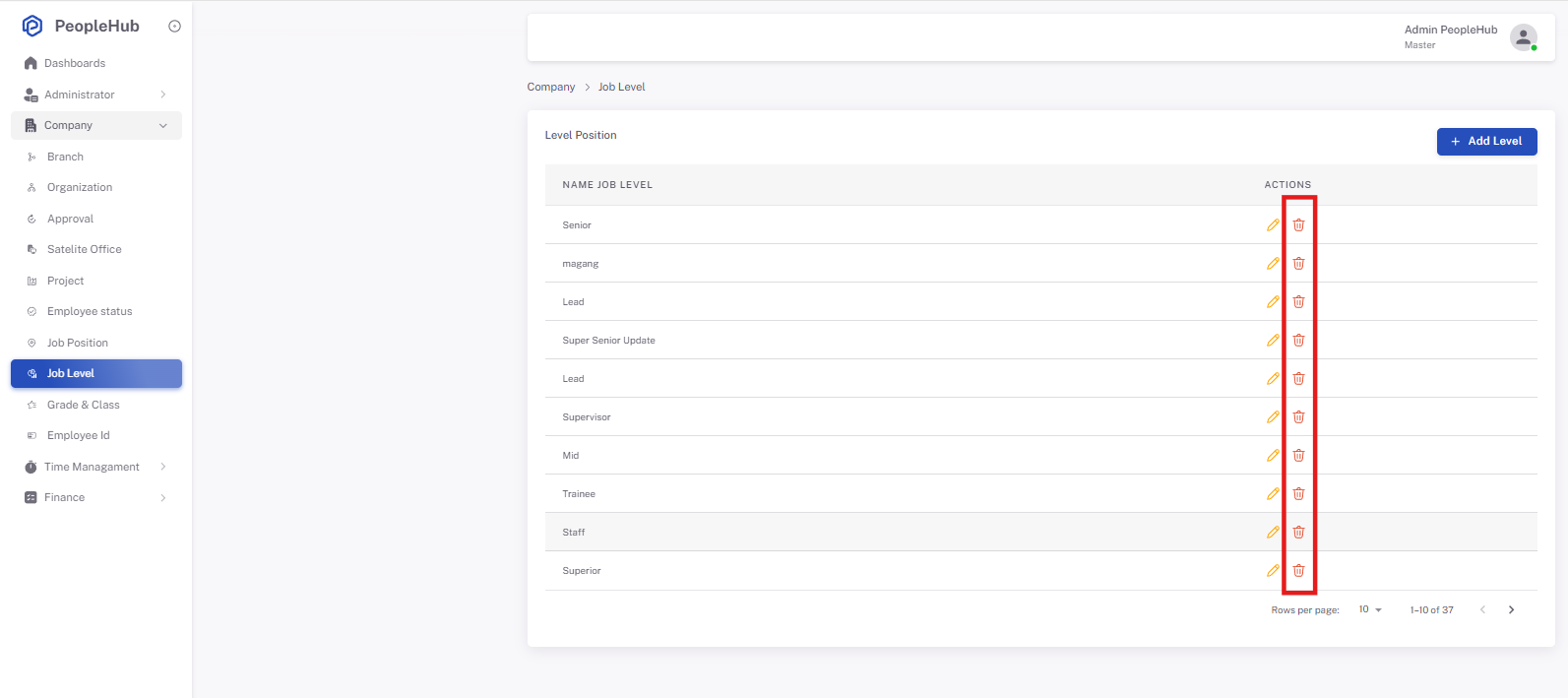The width and height of the screenshot is (1568, 698).
Task: Delete the Senior job level
Action: 1298,224
